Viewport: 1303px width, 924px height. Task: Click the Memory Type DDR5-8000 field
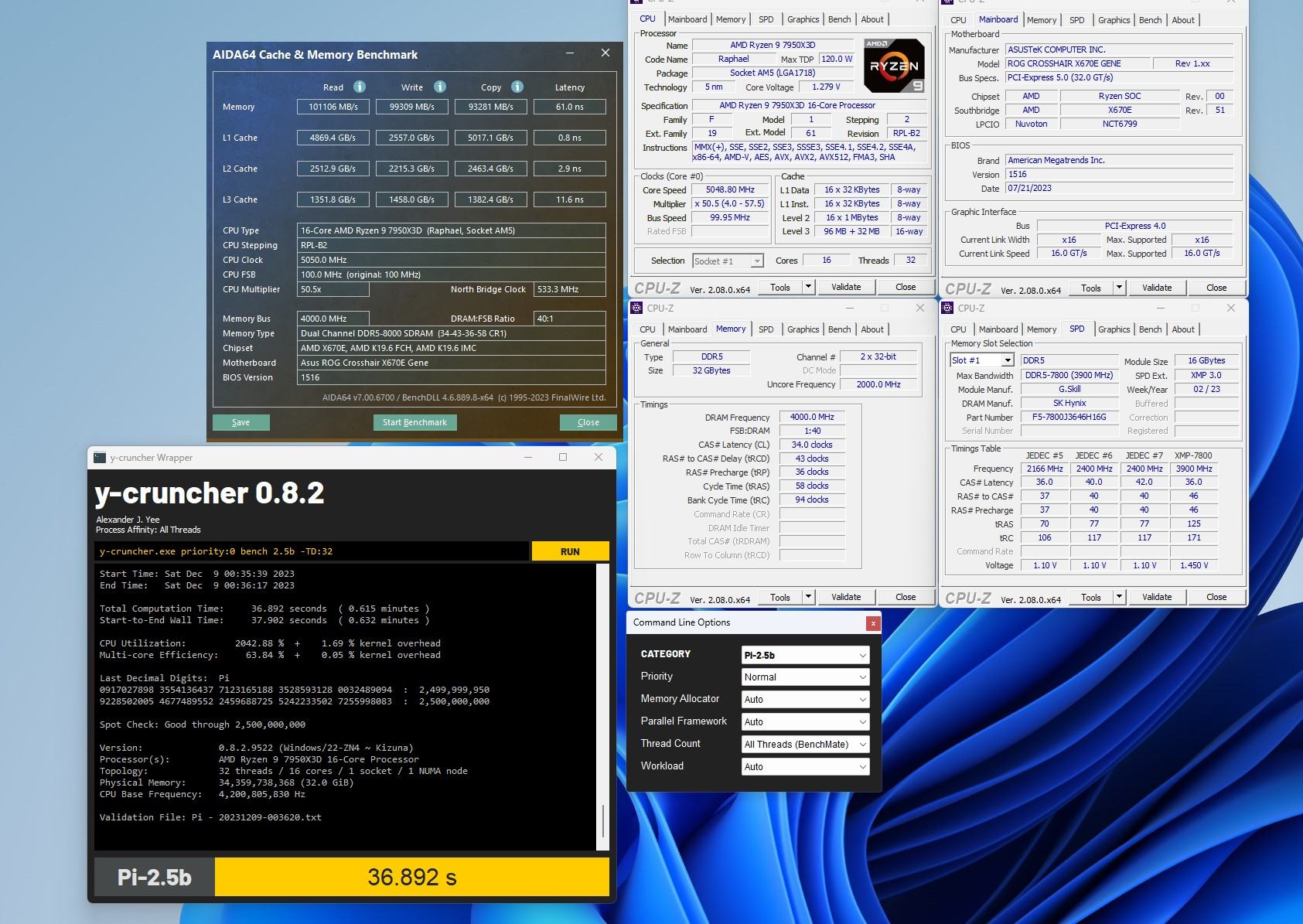pyautogui.click(x=452, y=333)
